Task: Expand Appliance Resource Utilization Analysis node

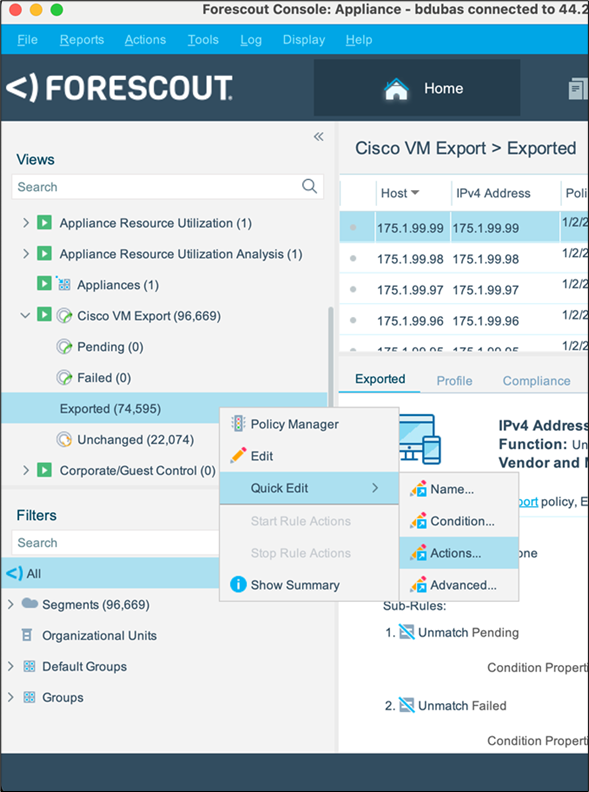Action: [x=26, y=254]
